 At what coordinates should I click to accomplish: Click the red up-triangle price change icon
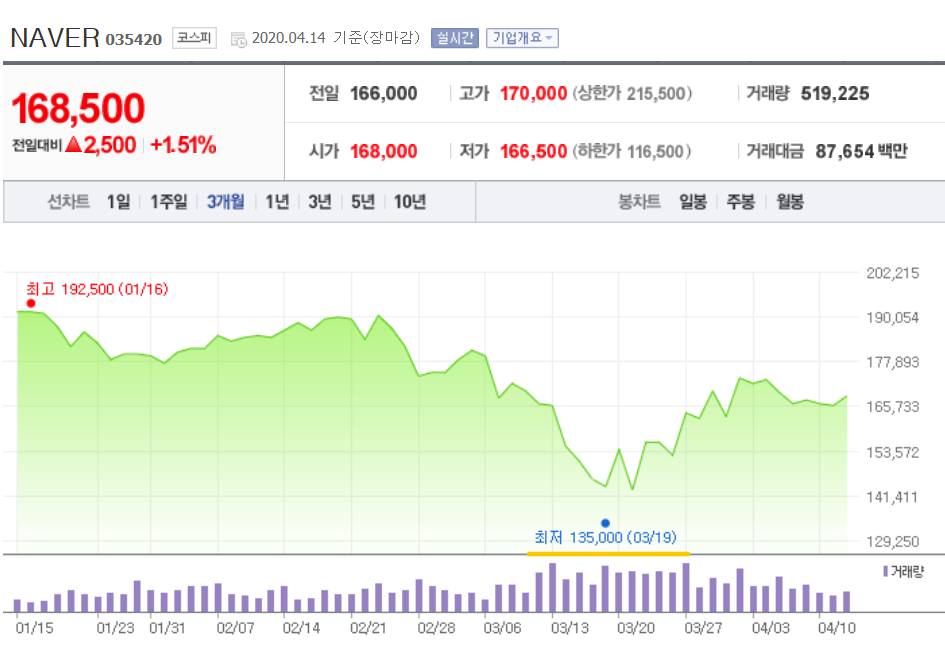coord(73,145)
